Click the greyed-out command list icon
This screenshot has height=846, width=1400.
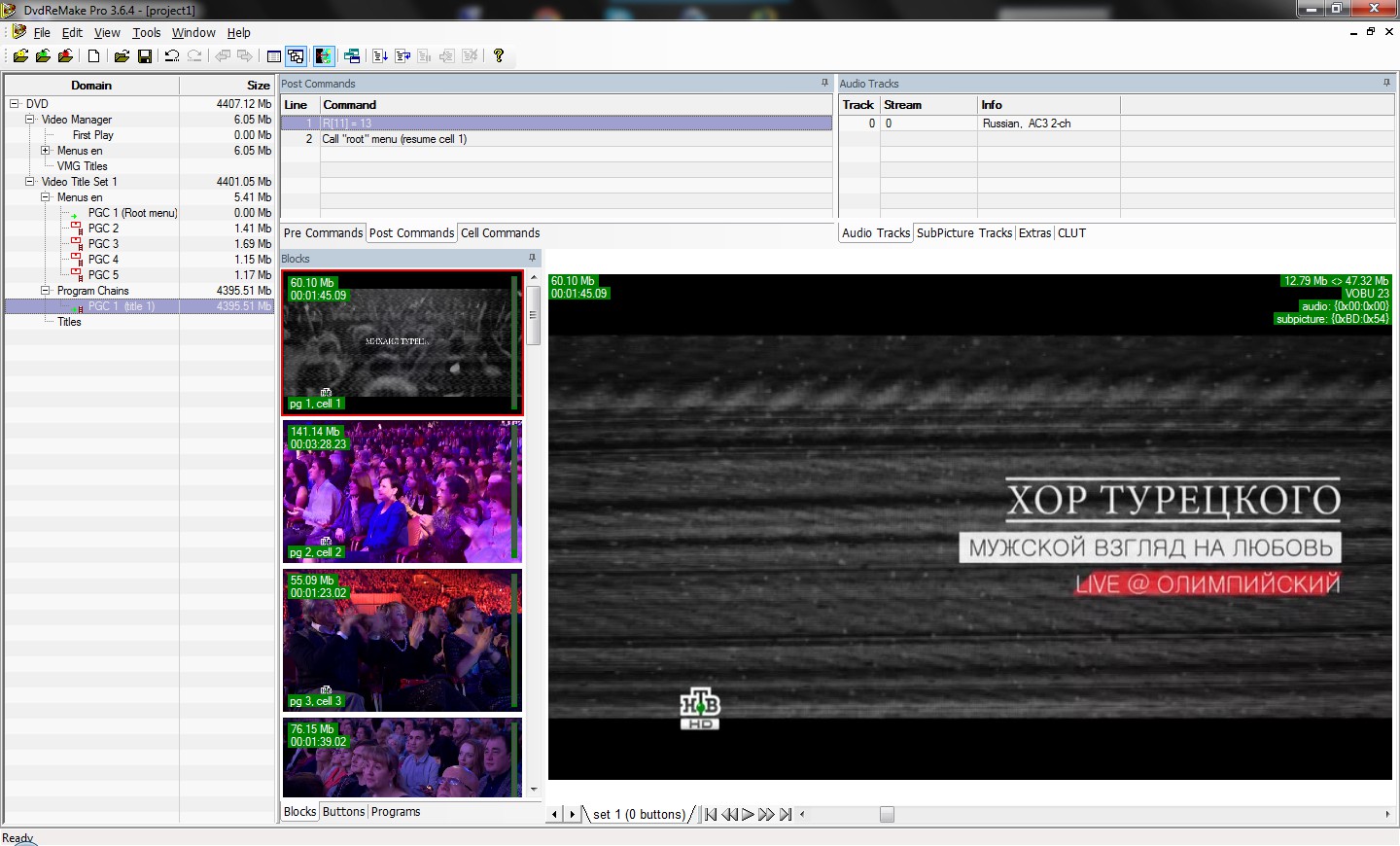(425, 56)
